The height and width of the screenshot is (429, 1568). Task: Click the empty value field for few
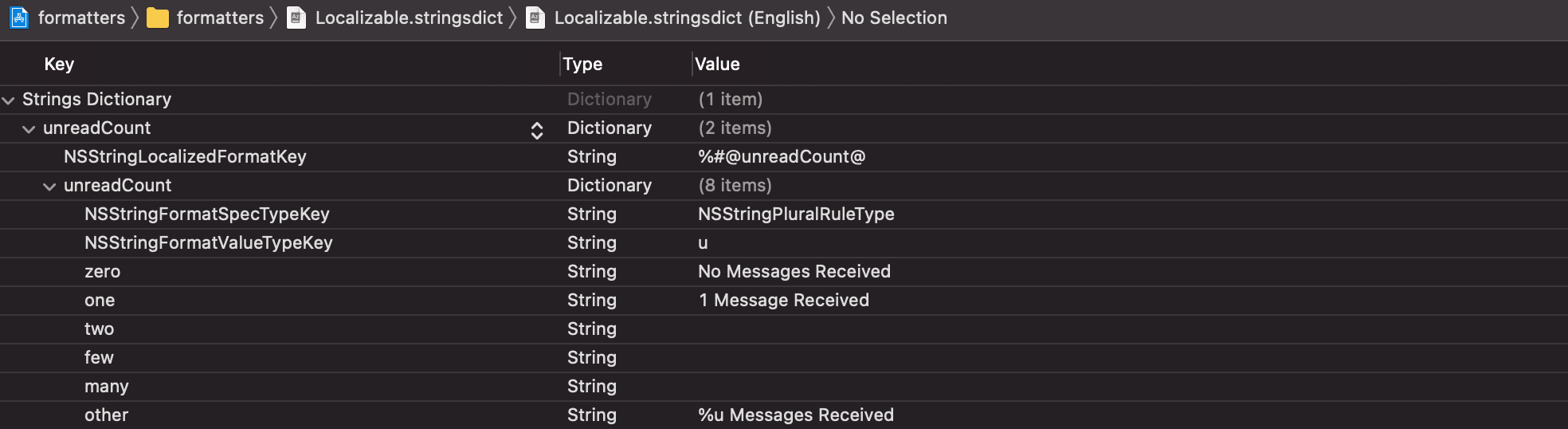click(1130, 358)
